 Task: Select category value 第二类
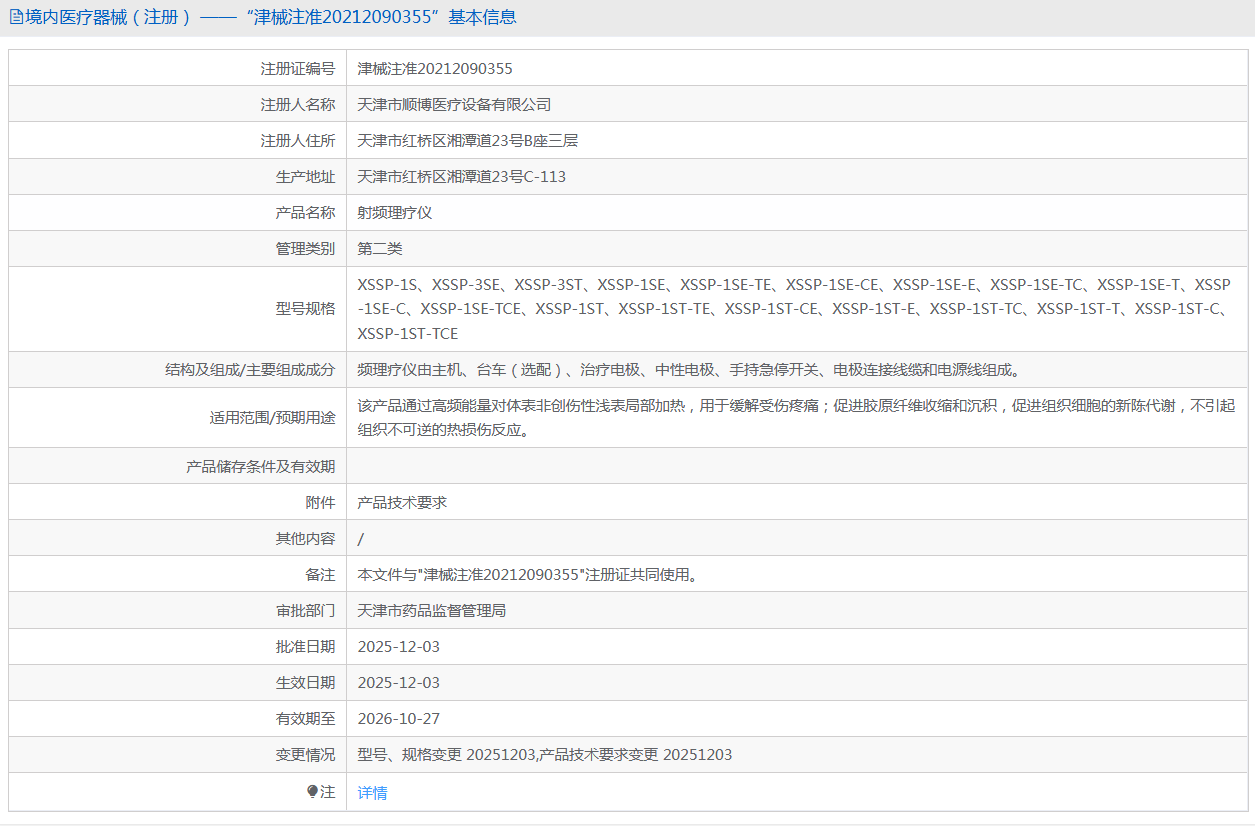coord(380,248)
